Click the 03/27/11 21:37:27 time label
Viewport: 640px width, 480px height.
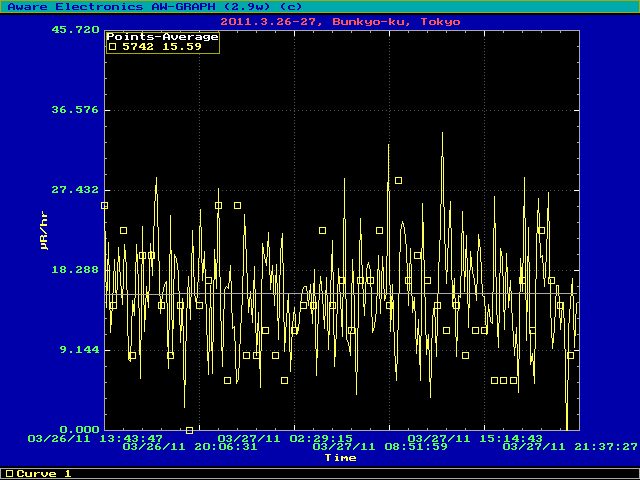[569, 447]
